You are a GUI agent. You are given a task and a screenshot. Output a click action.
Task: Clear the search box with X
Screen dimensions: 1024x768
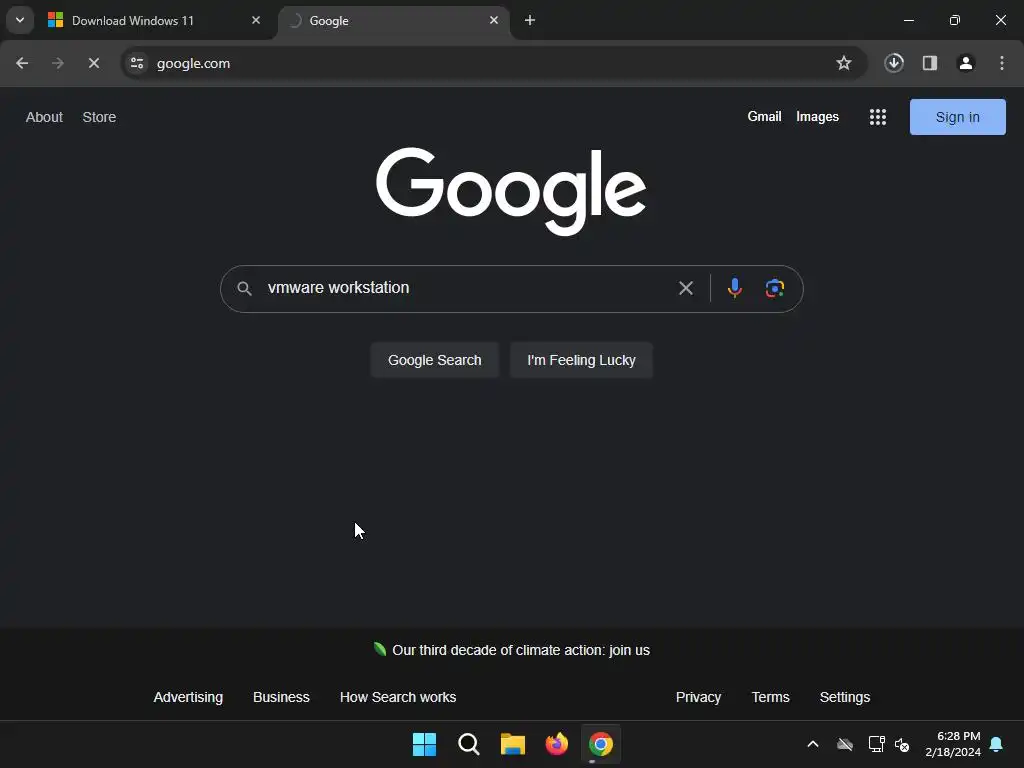click(686, 288)
